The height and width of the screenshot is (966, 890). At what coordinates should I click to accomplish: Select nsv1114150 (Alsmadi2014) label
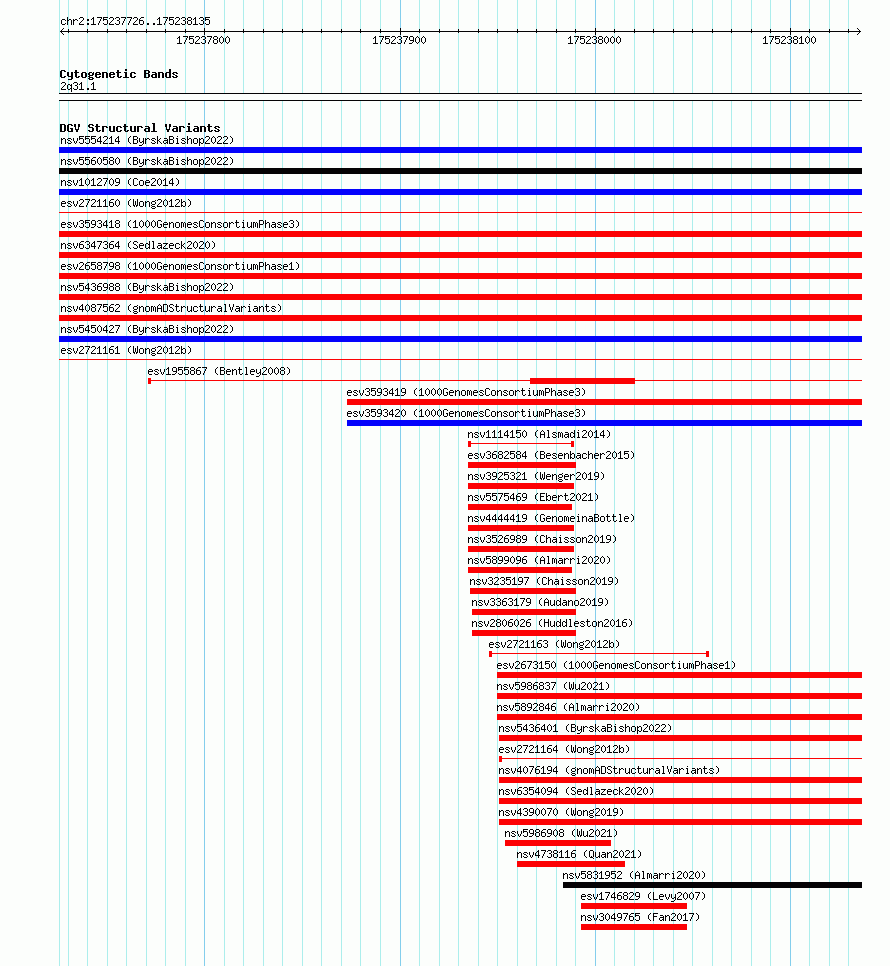click(539, 434)
